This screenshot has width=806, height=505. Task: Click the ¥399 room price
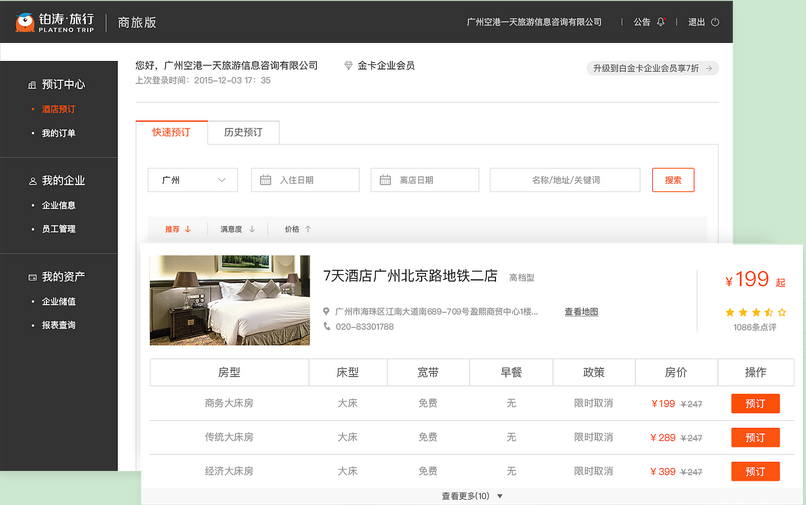663,472
